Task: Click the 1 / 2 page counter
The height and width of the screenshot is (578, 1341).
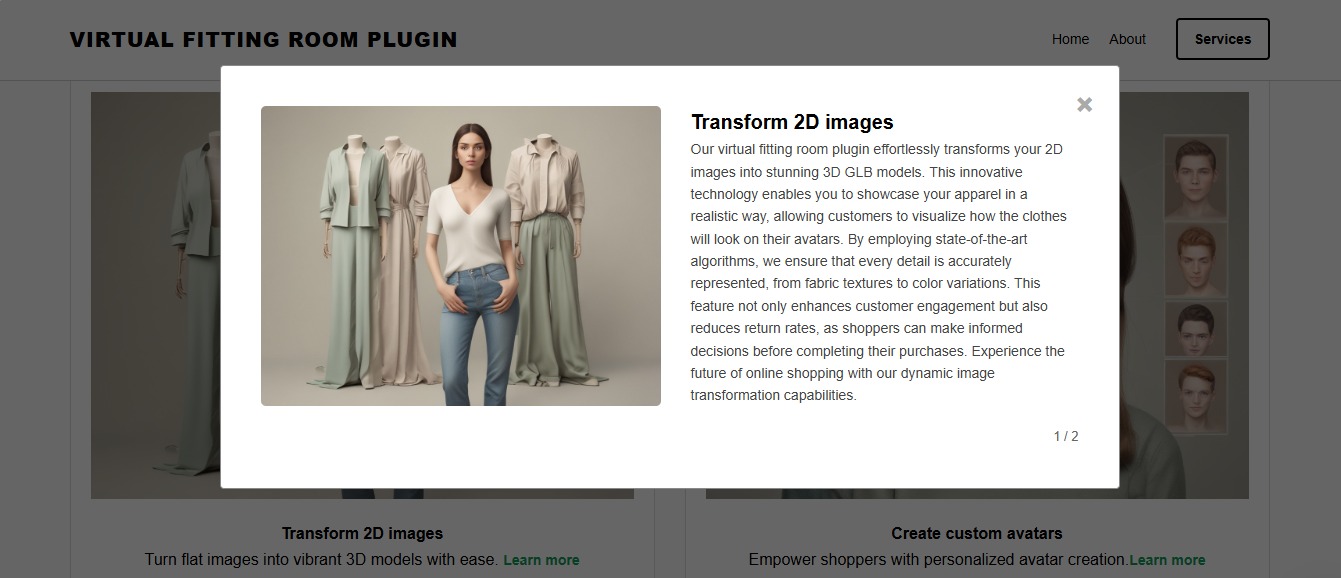Action: pos(1066,436)
